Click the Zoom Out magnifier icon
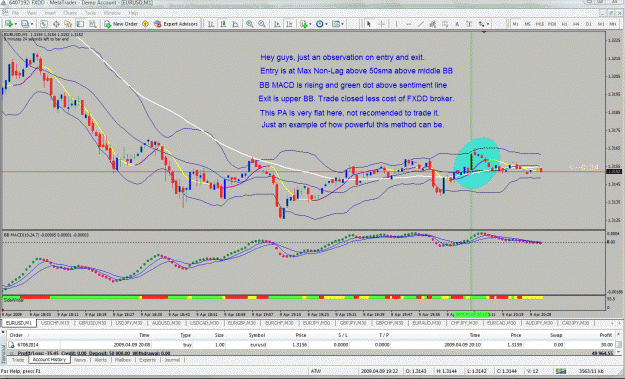The image size is (625, 379). (x=262, y=24)
